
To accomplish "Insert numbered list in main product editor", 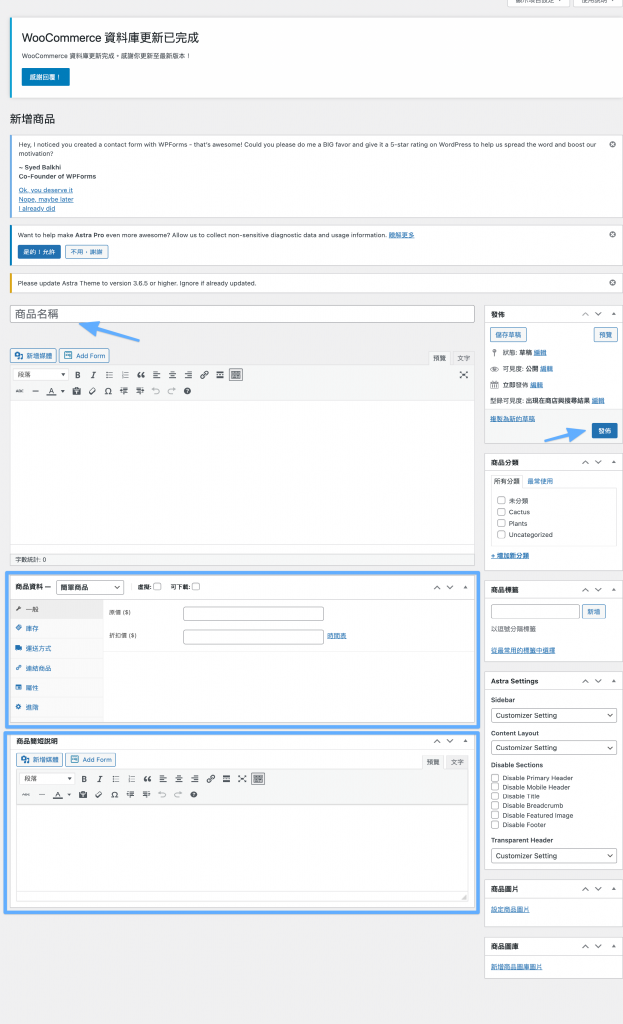I will (x=125, y=375).
